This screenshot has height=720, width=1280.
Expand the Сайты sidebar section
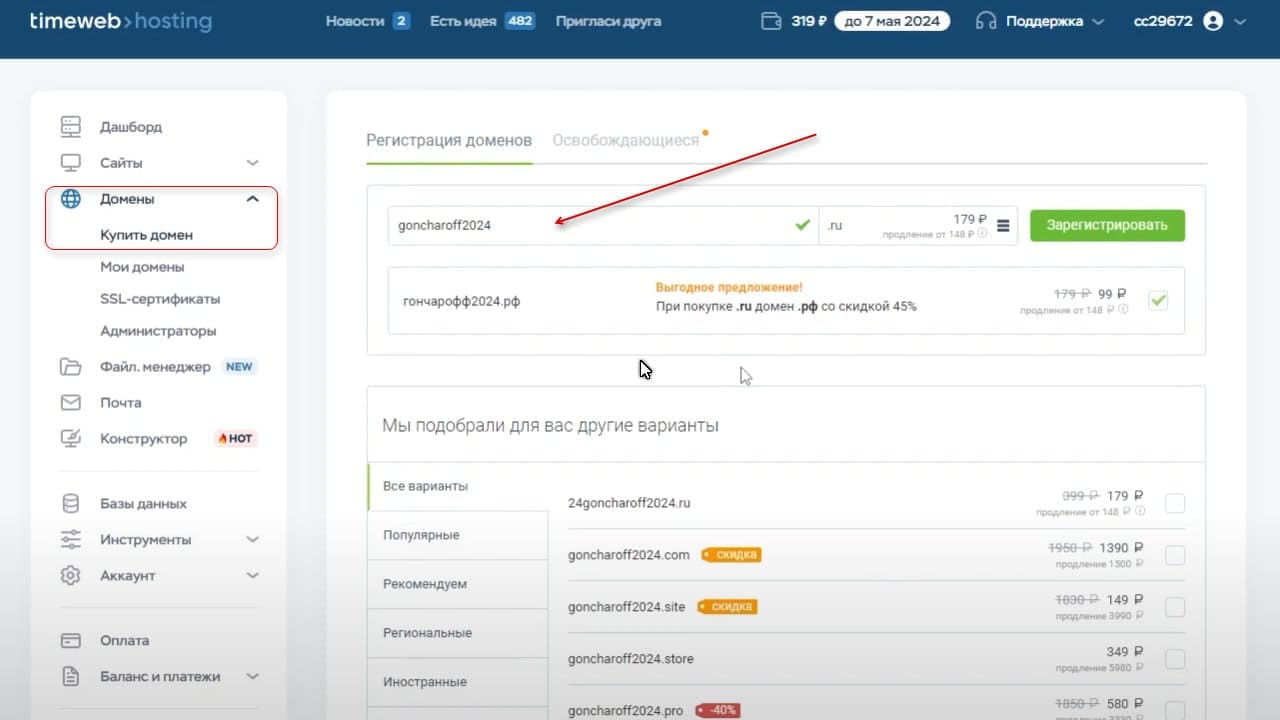pyautogui.click(x=253, y=163)
